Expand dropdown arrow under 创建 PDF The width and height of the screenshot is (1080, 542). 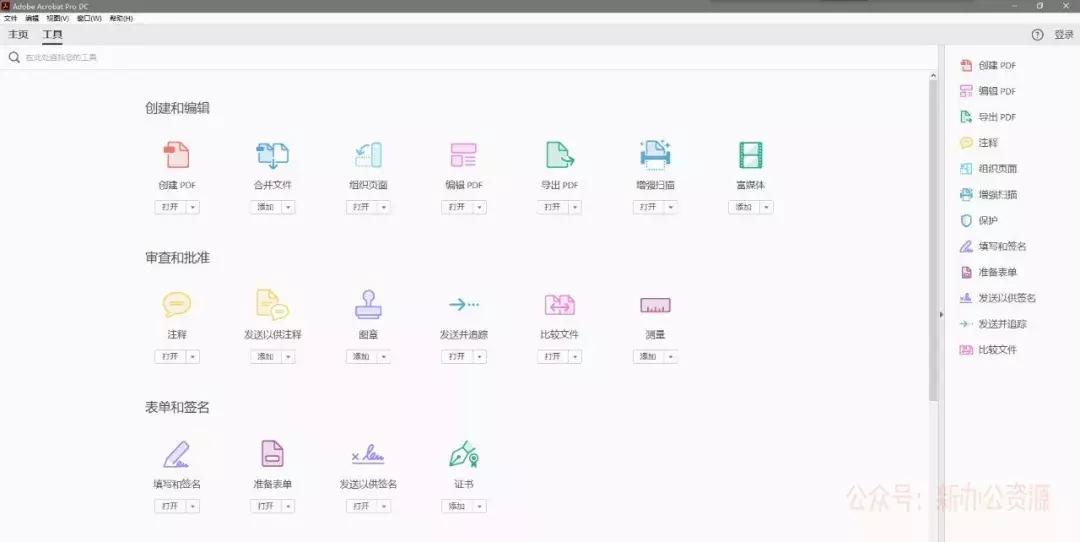click(x=192, y=207)
